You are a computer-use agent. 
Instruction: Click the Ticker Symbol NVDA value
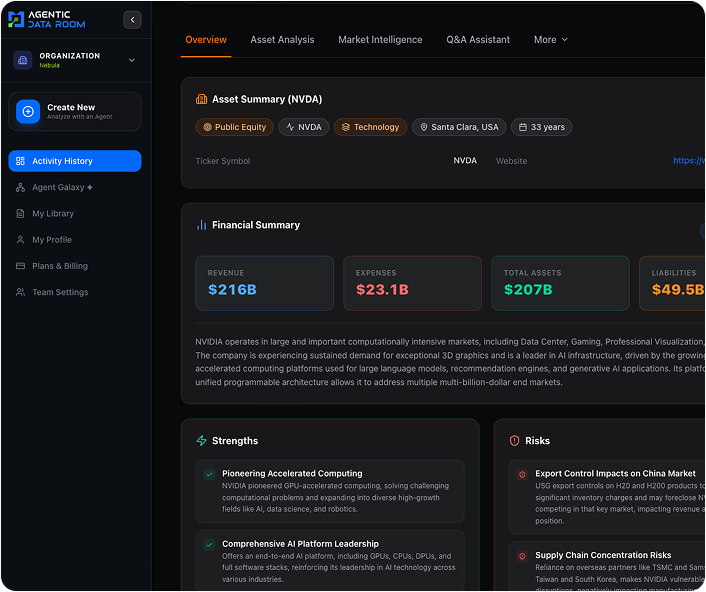[465, 161]
